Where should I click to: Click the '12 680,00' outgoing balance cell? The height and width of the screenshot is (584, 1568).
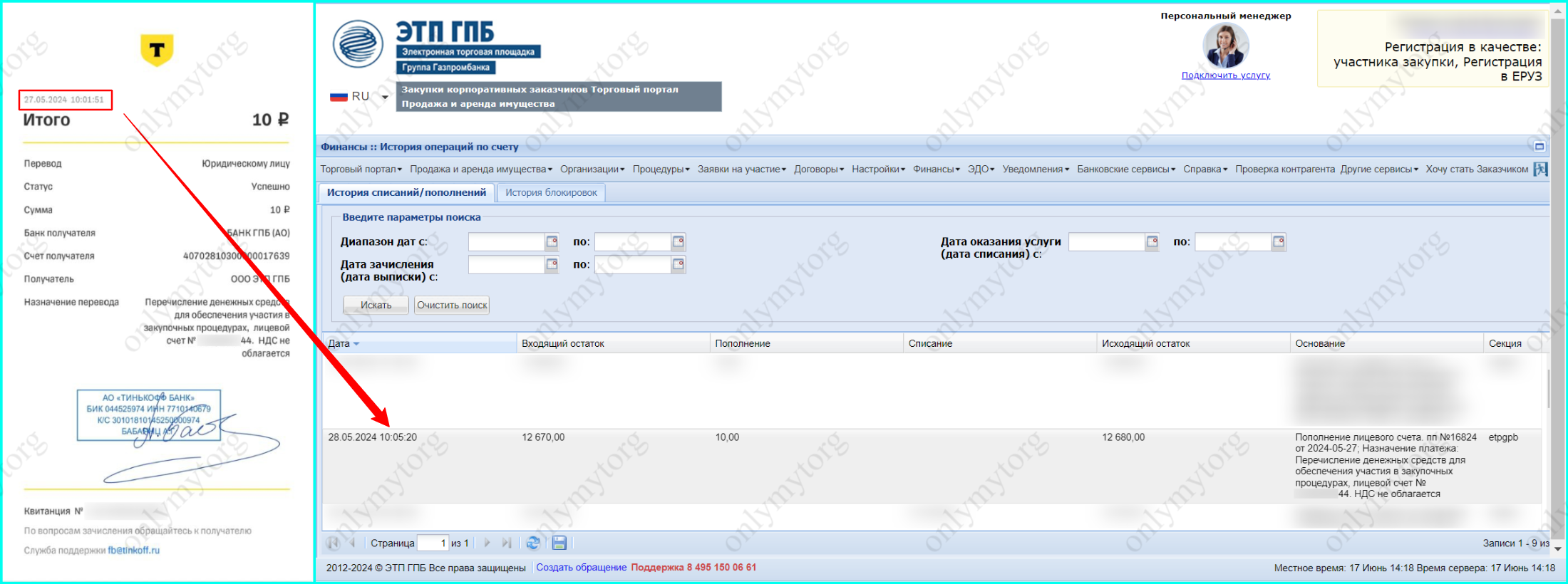click(1123, 437)
